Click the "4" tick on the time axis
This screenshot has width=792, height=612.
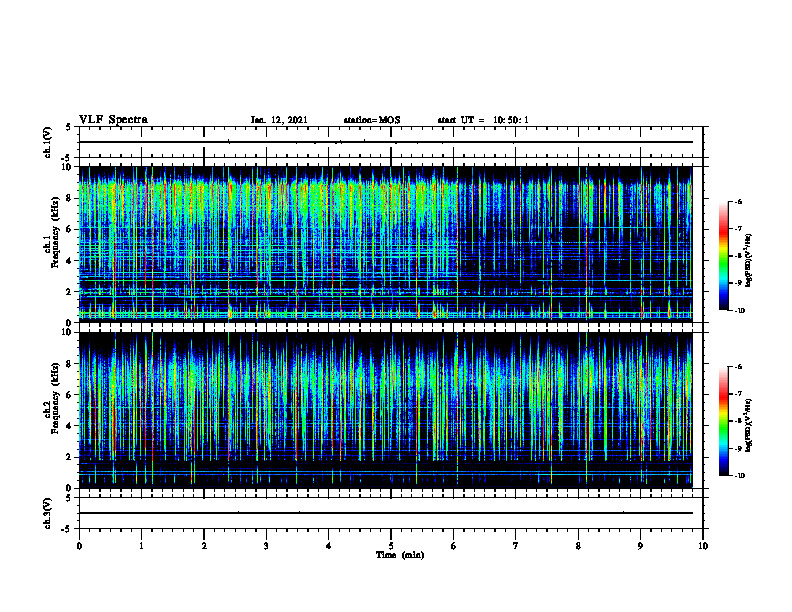pyautogui.click(x=328, y=546)
